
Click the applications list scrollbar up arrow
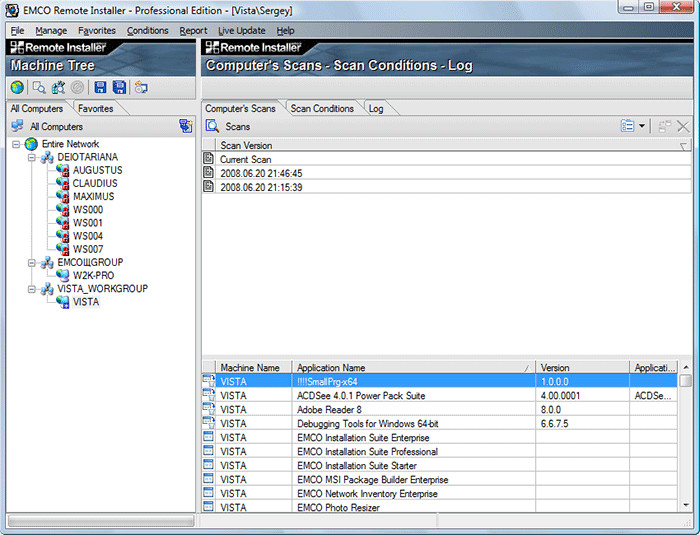(x=686, y=367)
